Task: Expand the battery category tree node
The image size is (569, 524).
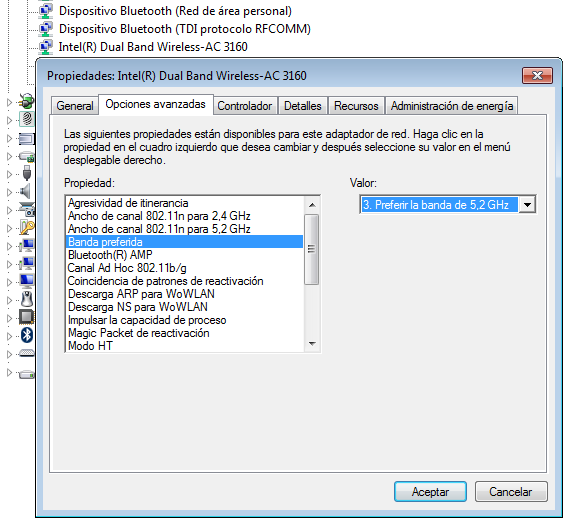Action: [10, 103]
